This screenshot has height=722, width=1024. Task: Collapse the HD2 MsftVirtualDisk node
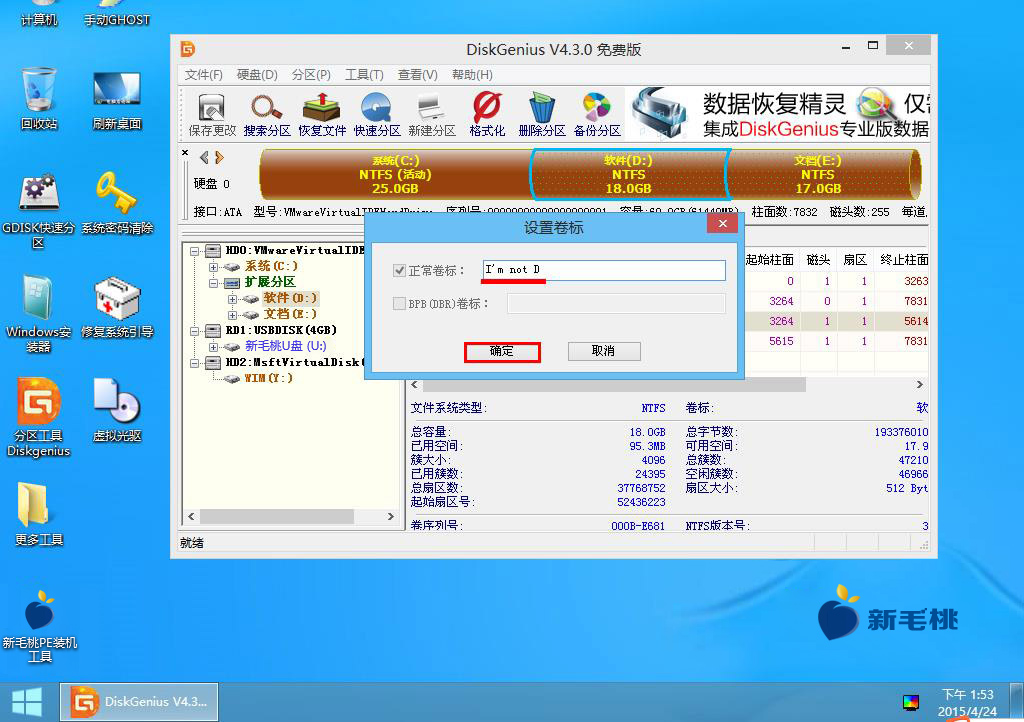(194, 363)
